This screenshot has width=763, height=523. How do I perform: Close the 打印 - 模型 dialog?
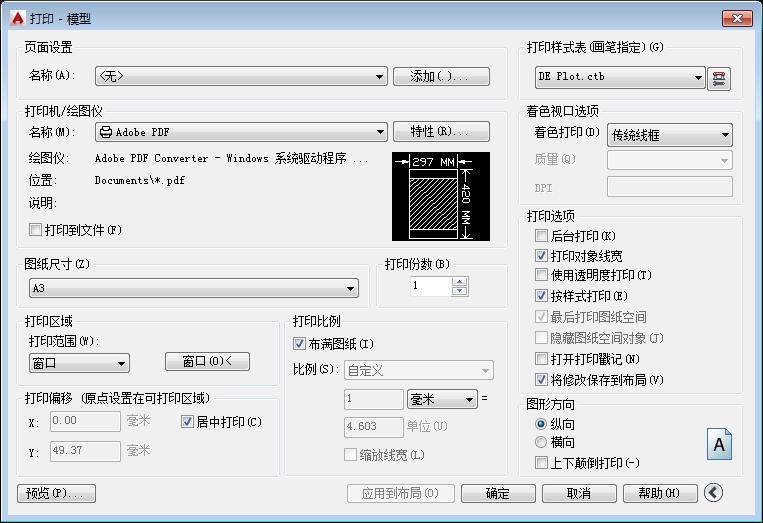click(x=737, y=18)
